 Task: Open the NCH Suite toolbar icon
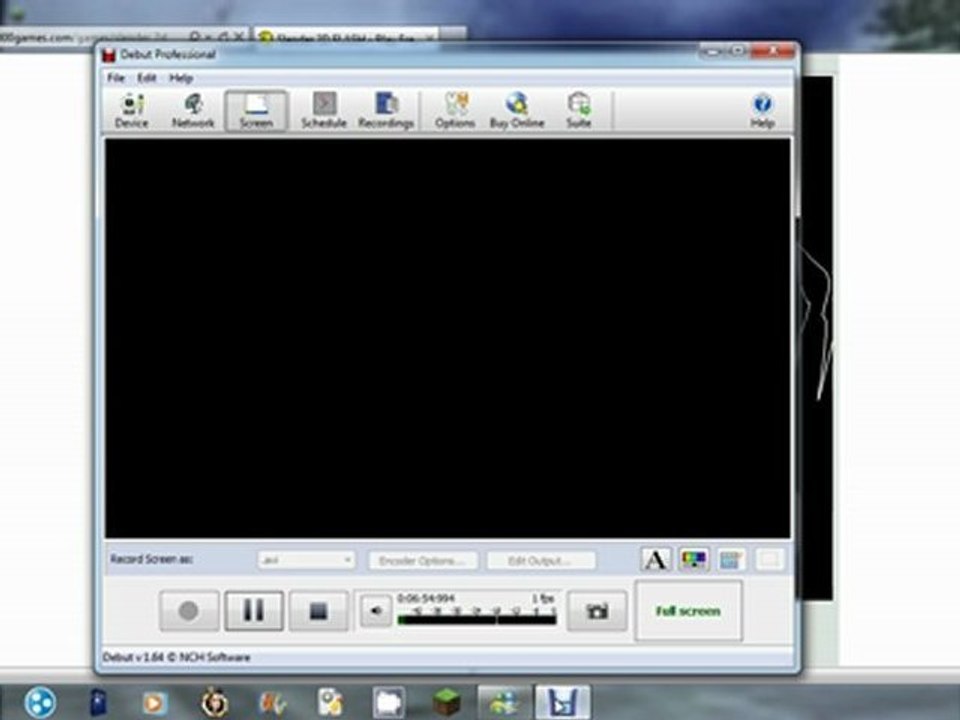pos(579,111)
